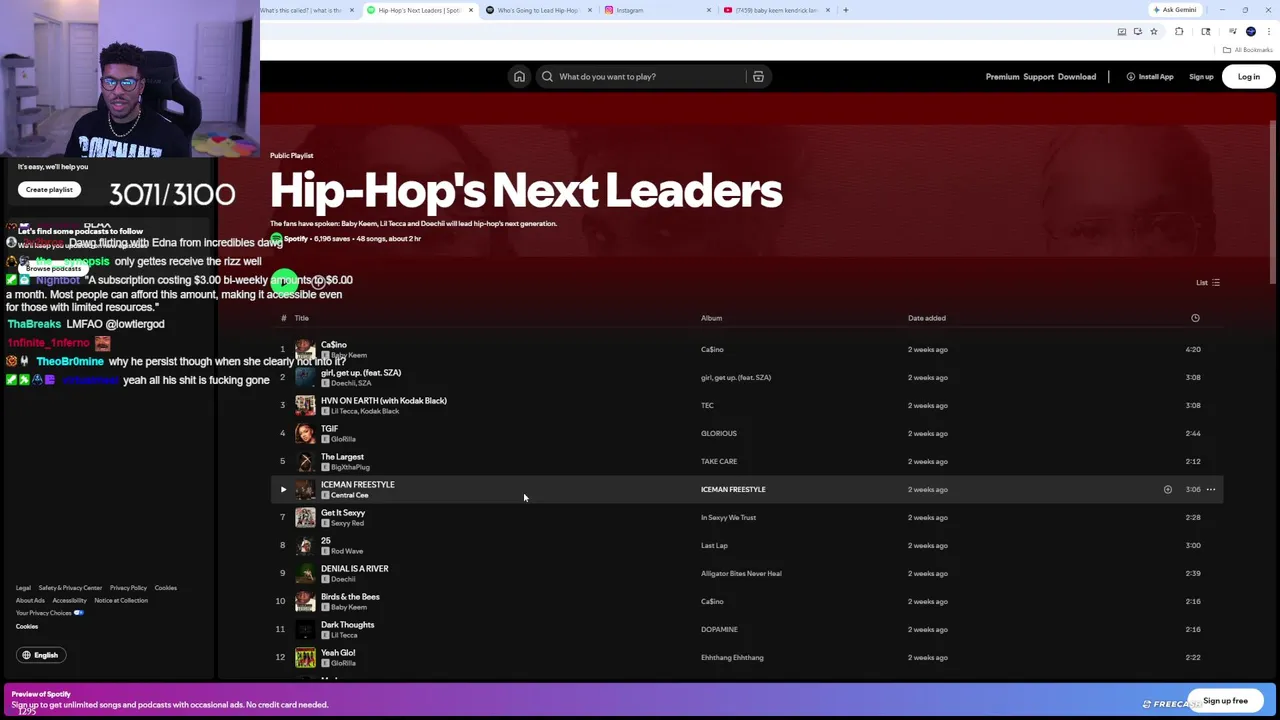Add ICEMAN FREESTYLE to Liked Songs with plus icon
Screen dimensions: 1280x720
point(1167,490)
